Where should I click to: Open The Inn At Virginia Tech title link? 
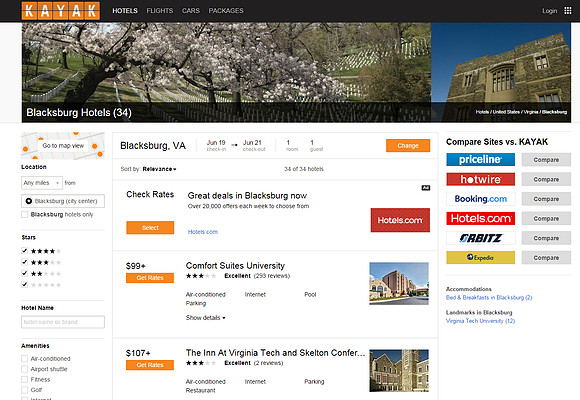click(x=275, y=353)
